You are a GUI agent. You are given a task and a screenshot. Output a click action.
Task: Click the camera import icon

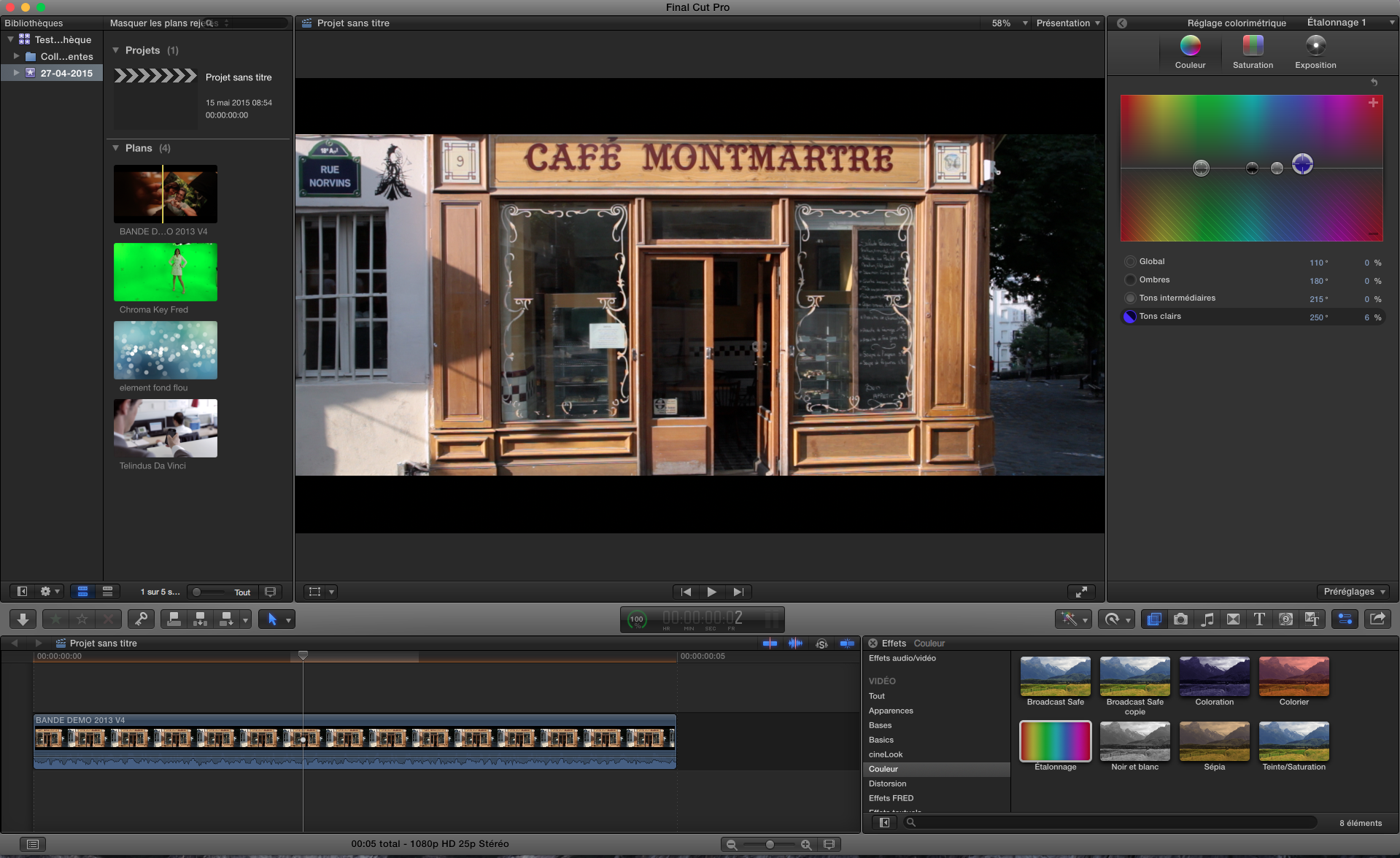click(x=1180, y=619)
